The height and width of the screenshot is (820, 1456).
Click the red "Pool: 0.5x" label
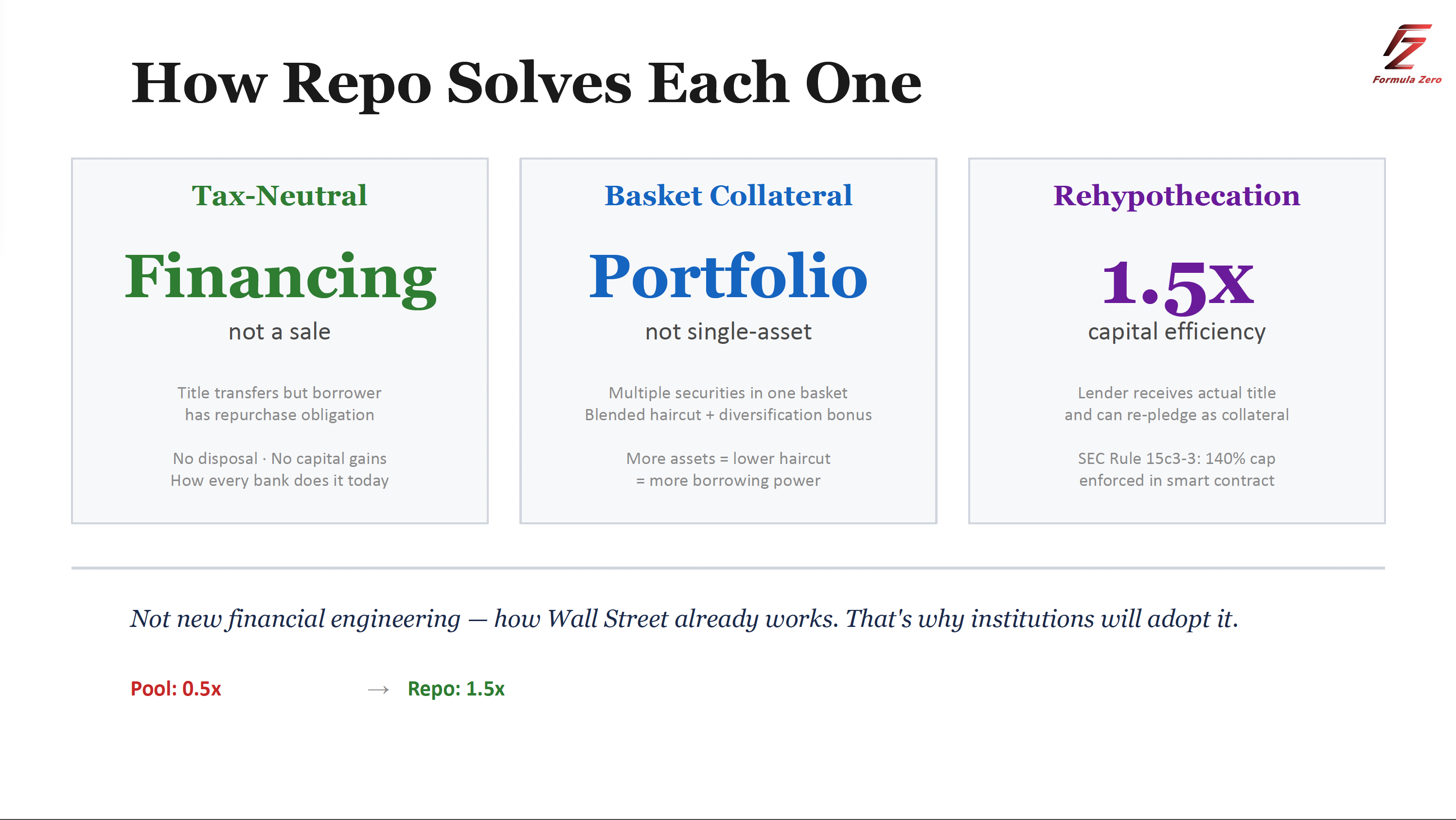(x=176, y=689)
